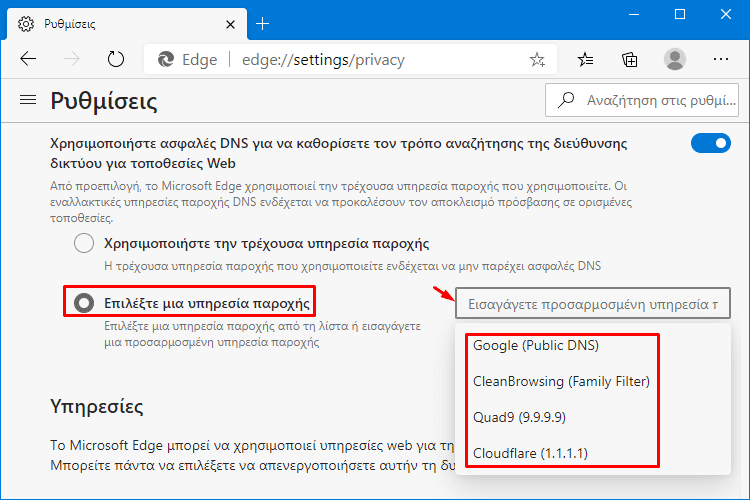Add this page to favorites (star plus)
This screenshot has height=500, width=750.
click(x=537, y=59)
